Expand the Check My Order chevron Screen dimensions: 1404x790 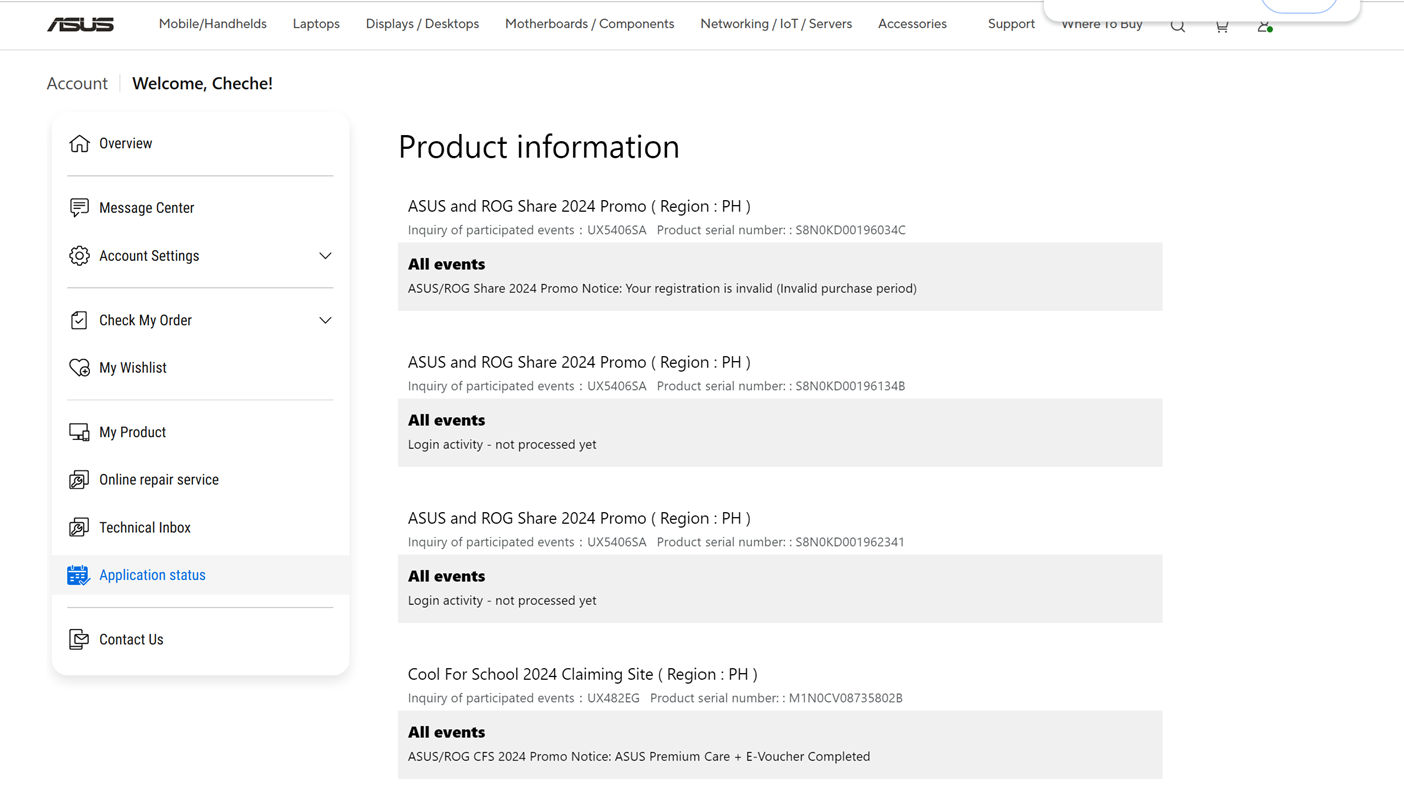[x=325, y=320]
